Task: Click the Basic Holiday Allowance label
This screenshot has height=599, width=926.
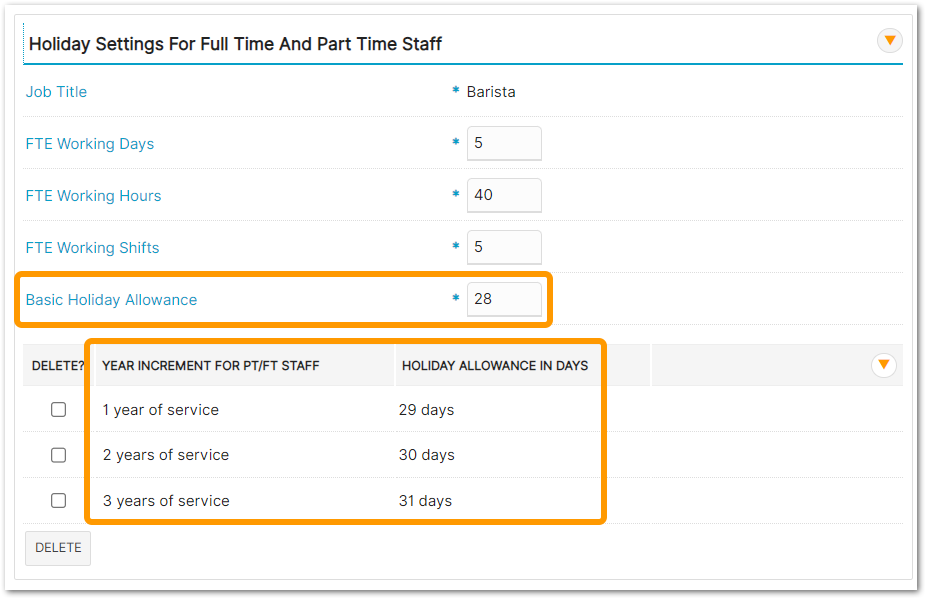Action: 111,300
